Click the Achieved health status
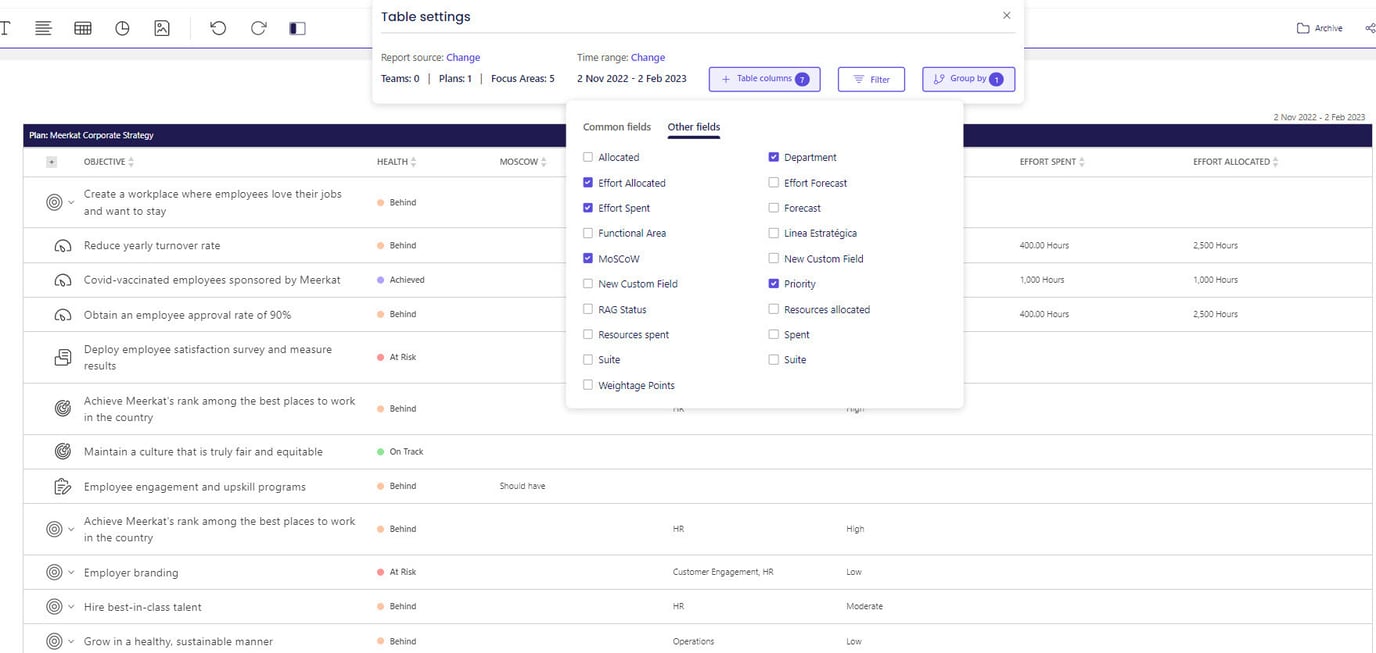 (x=401, y=280)
